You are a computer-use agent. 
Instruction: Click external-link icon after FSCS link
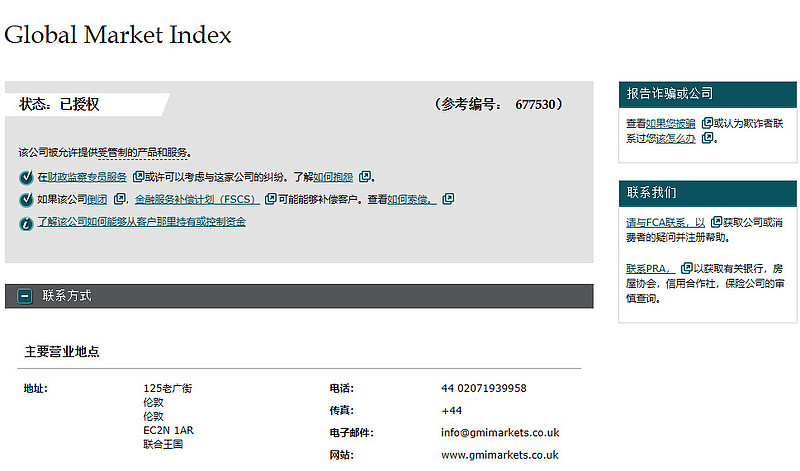pyautogui.click(x=270, y=199)
